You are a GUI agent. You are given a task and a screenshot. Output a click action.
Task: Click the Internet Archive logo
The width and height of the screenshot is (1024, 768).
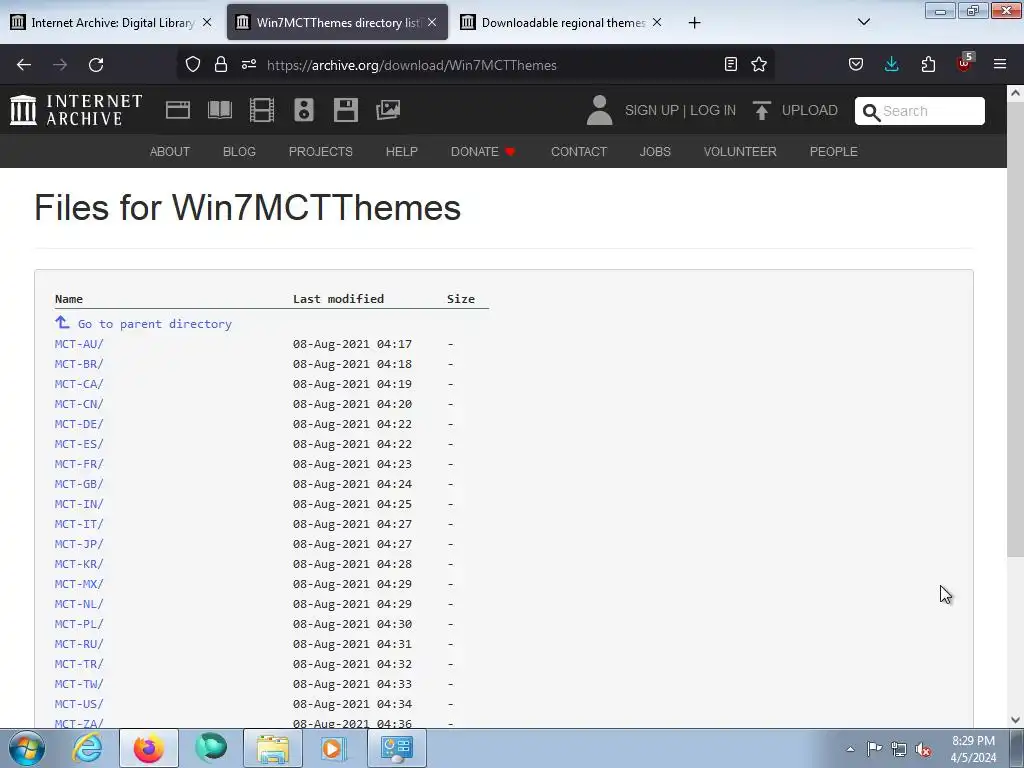(x=76, y=110)
